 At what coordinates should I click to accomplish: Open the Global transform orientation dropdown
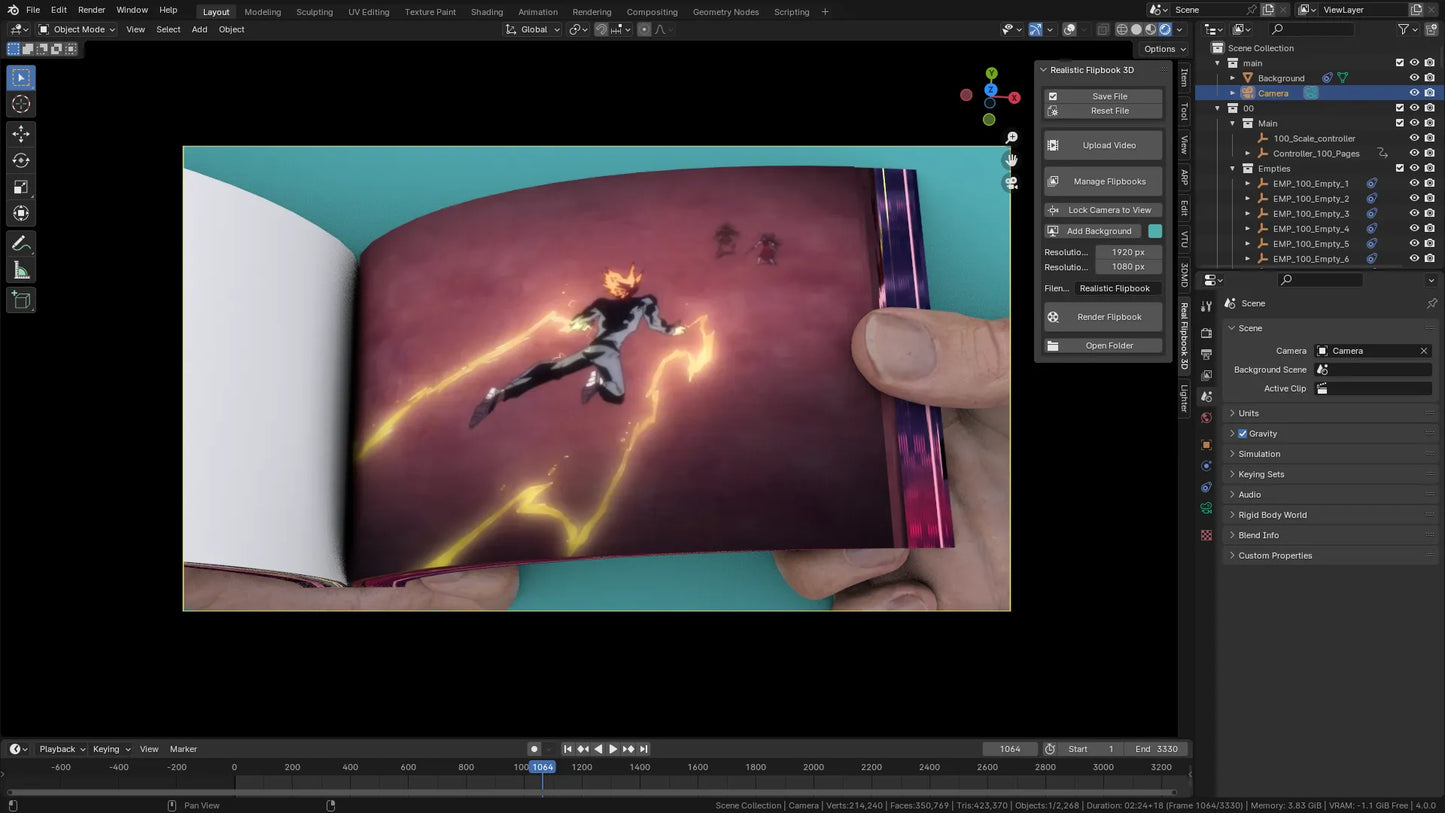pyautogui.click(x=532, y=29)
